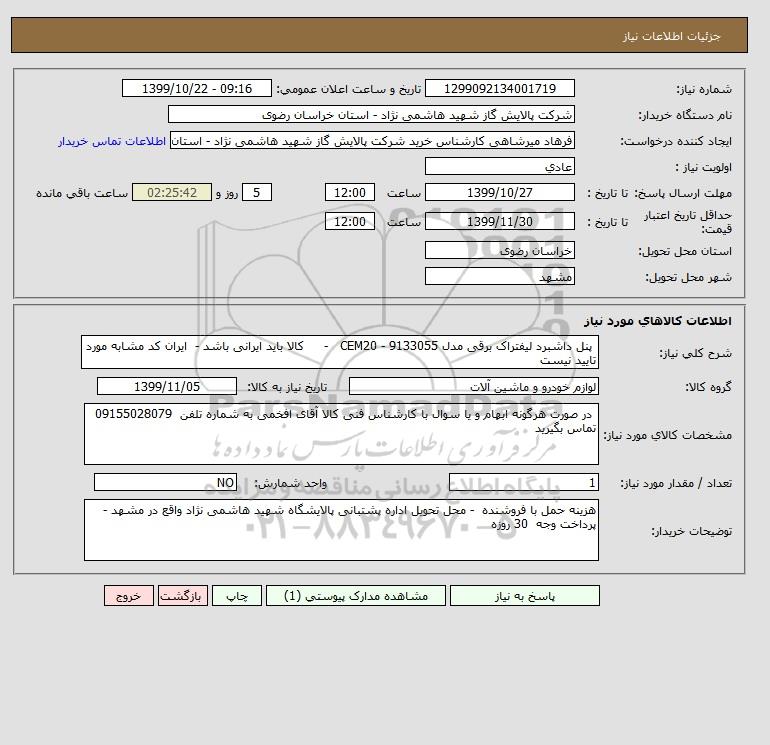The height and width of the screenshot is (745, 770).
Task: Click the بازگشت back button
Action: click(183, 596)
